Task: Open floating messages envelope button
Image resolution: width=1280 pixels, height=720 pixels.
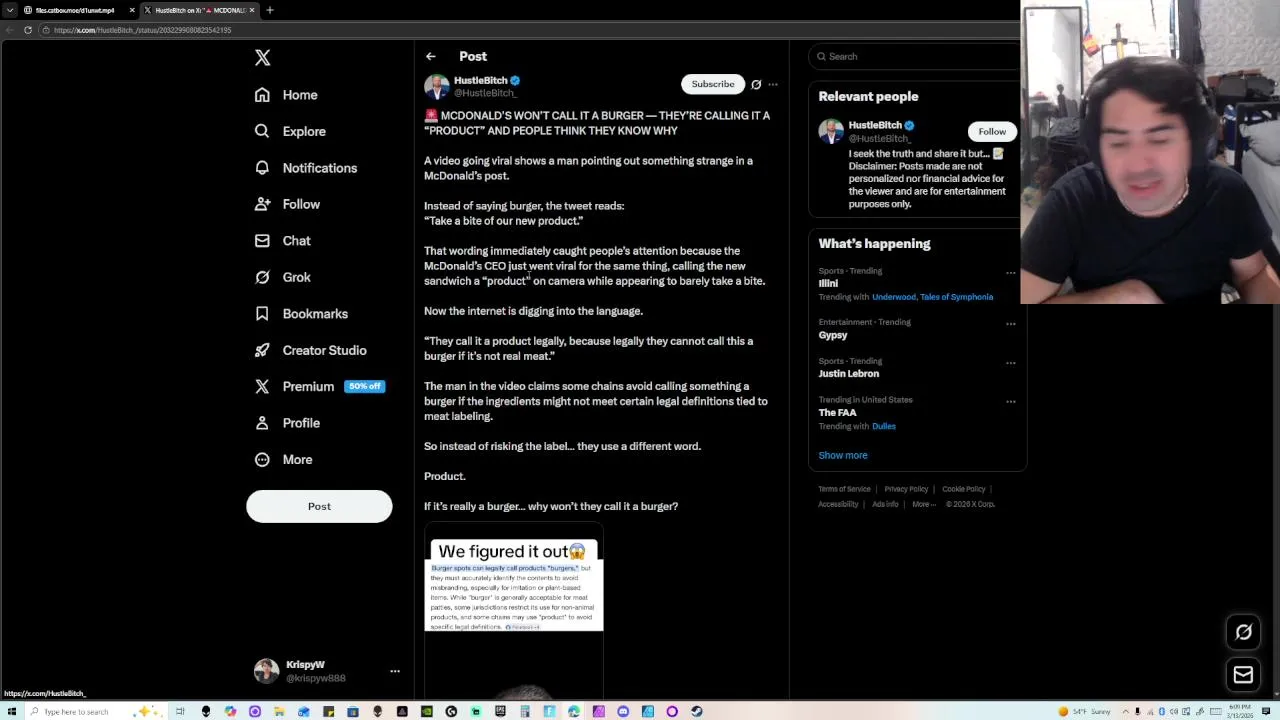Action: point(1243,675)
